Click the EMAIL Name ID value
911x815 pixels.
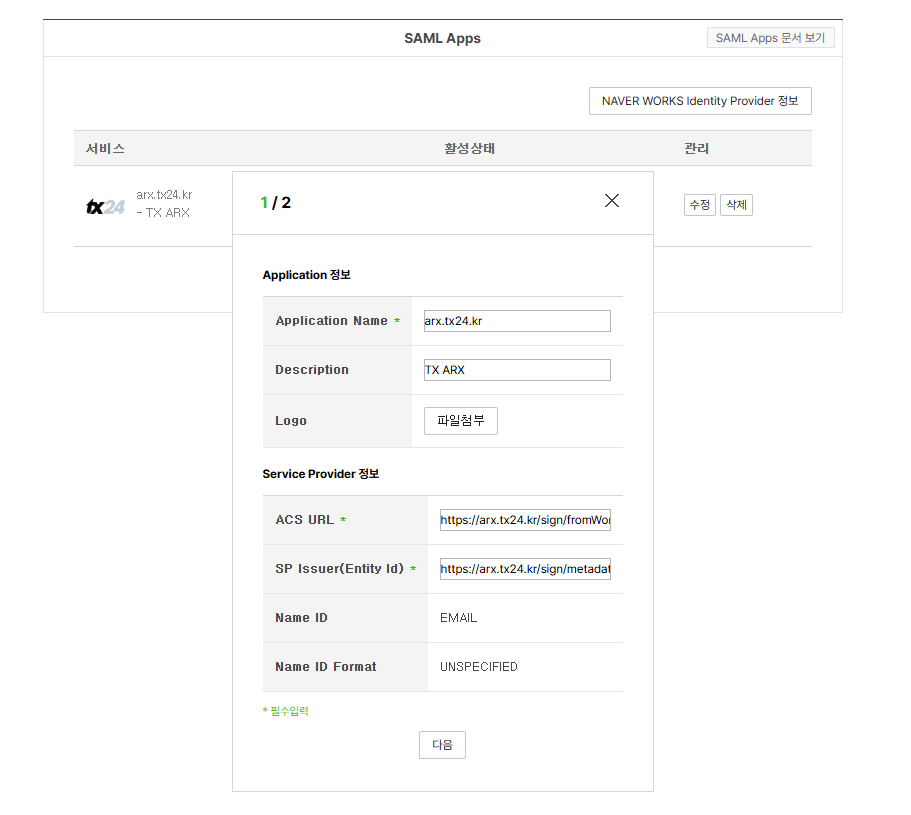458,618
